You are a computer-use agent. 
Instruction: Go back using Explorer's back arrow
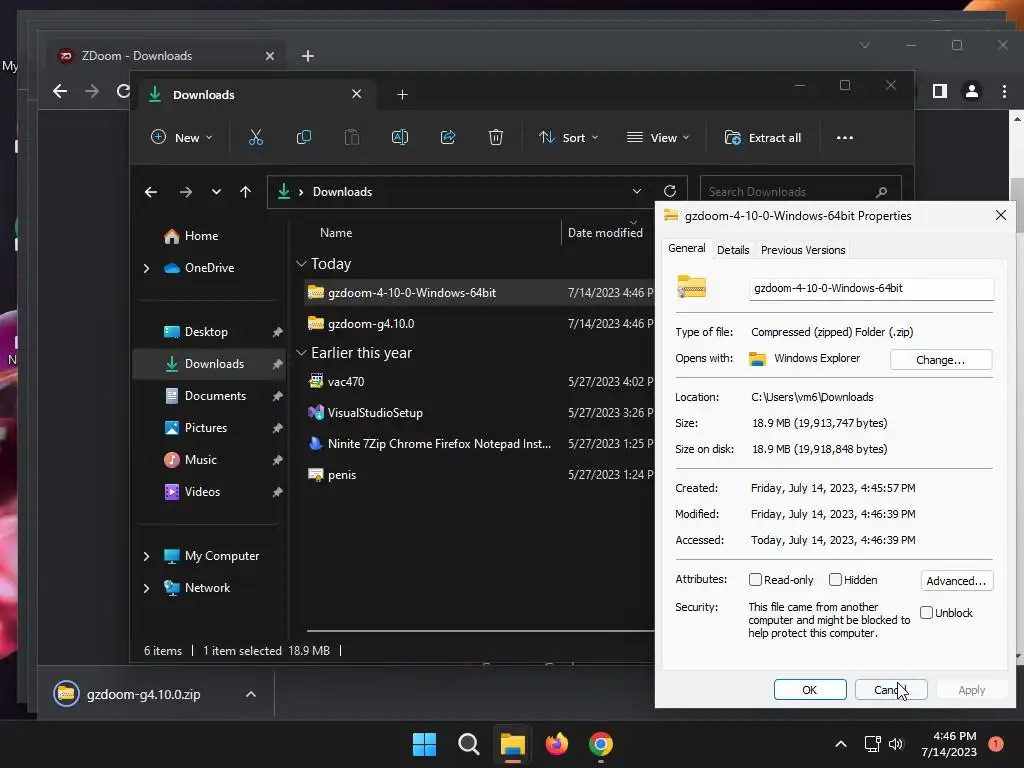tap(151, 192)
